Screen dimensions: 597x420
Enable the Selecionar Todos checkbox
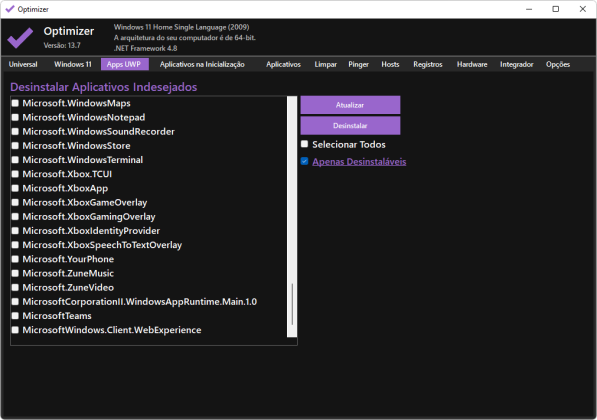click(305, 144)
